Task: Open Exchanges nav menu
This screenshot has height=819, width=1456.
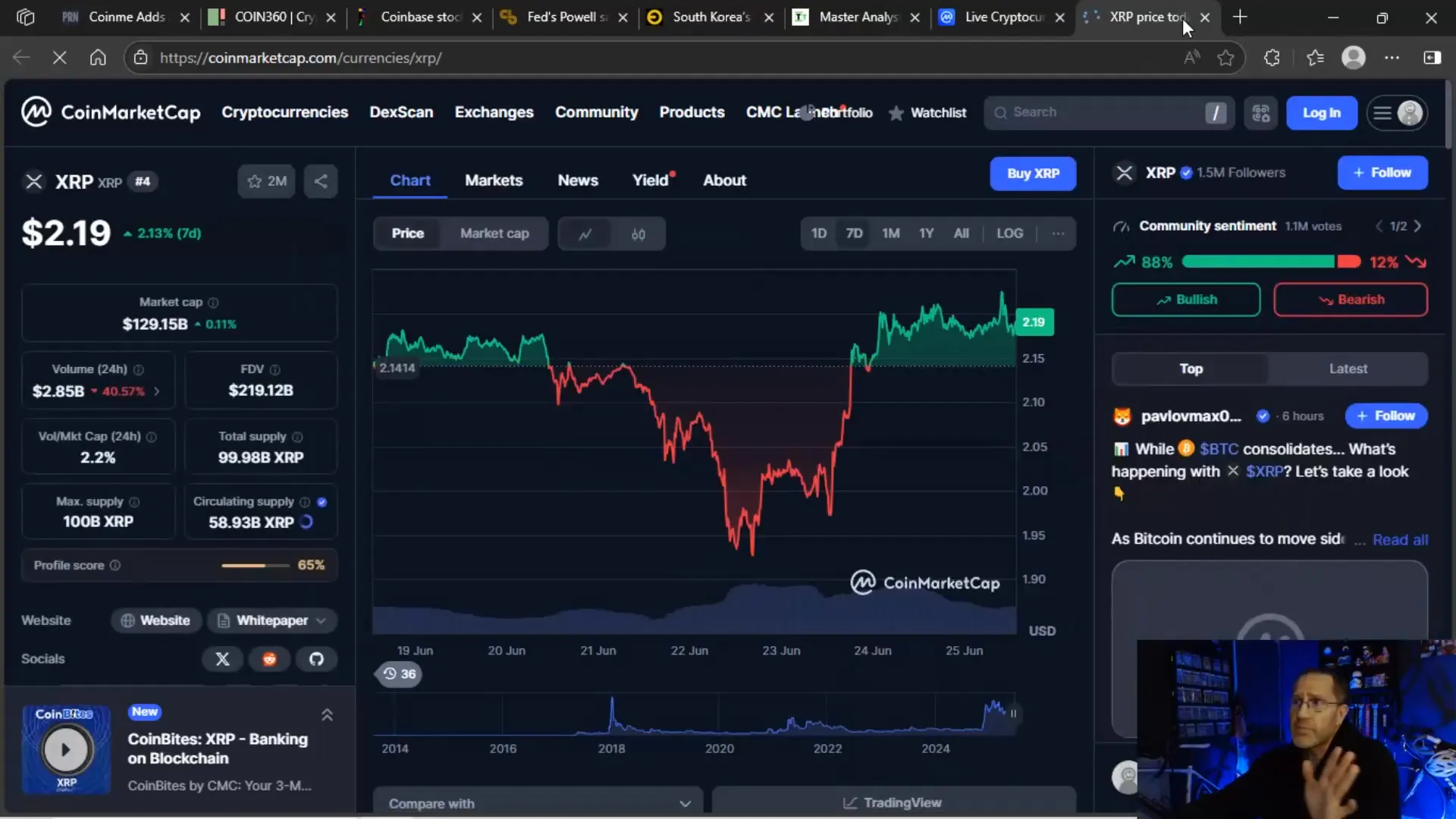Action: [x=494, y=112]
